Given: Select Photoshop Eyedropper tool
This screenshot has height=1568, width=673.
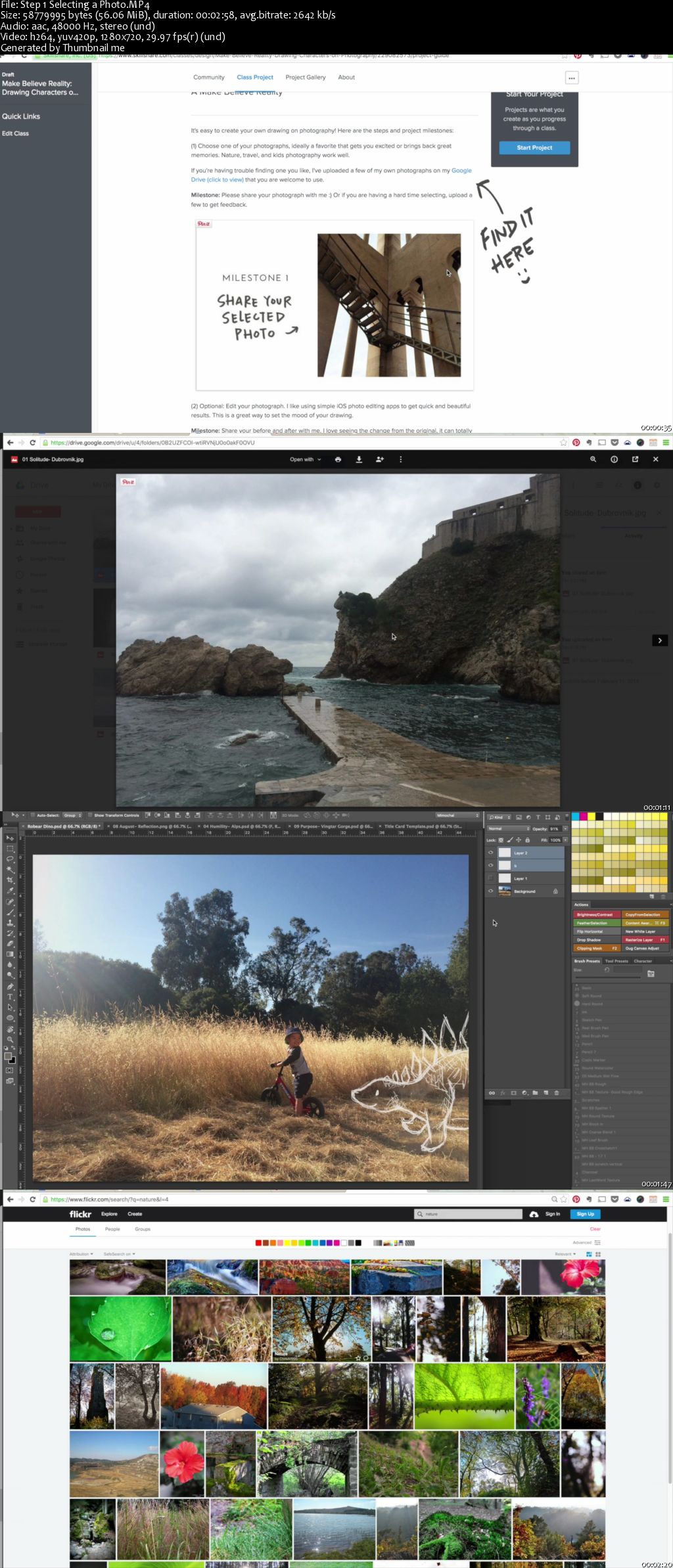Looking at the screenshot, I should click(10, 891).
